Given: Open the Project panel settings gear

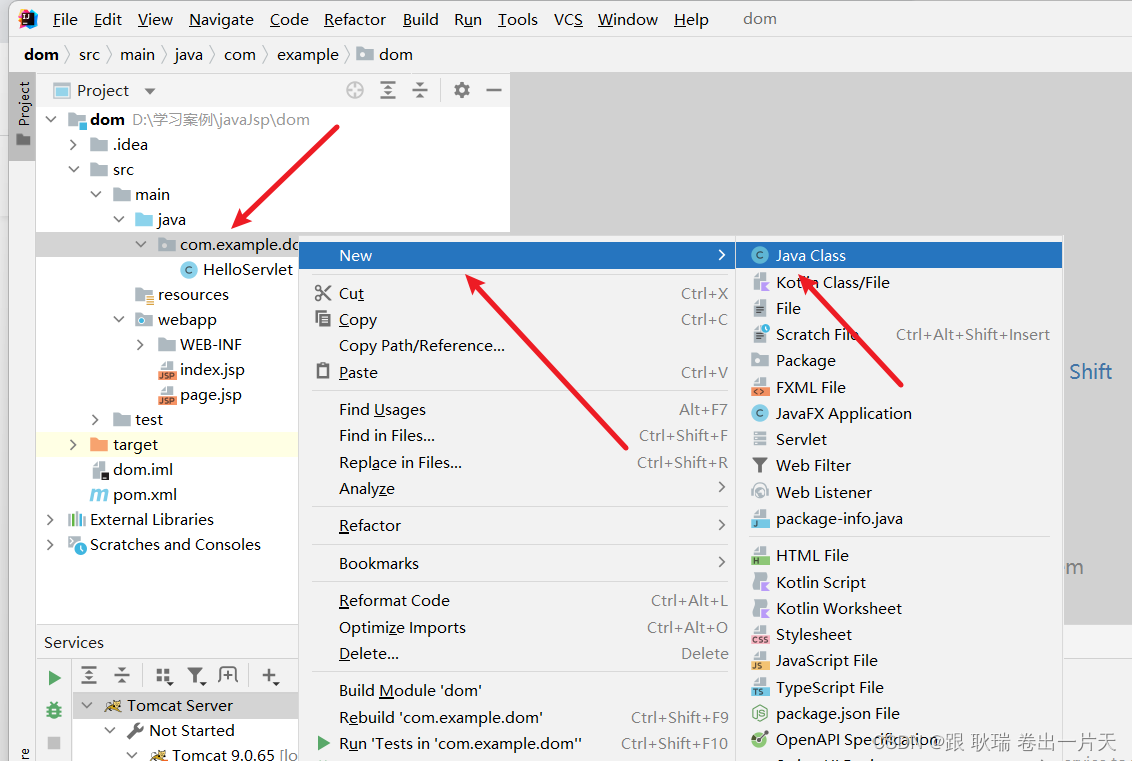Looking at the screenshot, I should click(x=461, y=90).
